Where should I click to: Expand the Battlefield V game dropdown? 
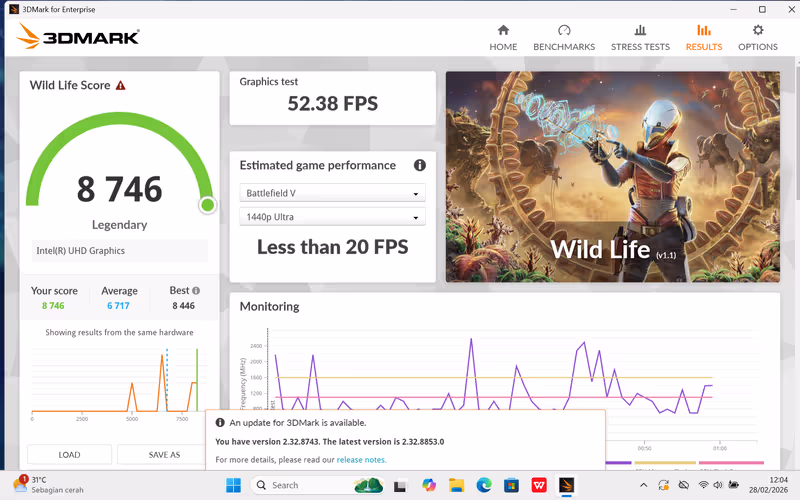point(332,193)
